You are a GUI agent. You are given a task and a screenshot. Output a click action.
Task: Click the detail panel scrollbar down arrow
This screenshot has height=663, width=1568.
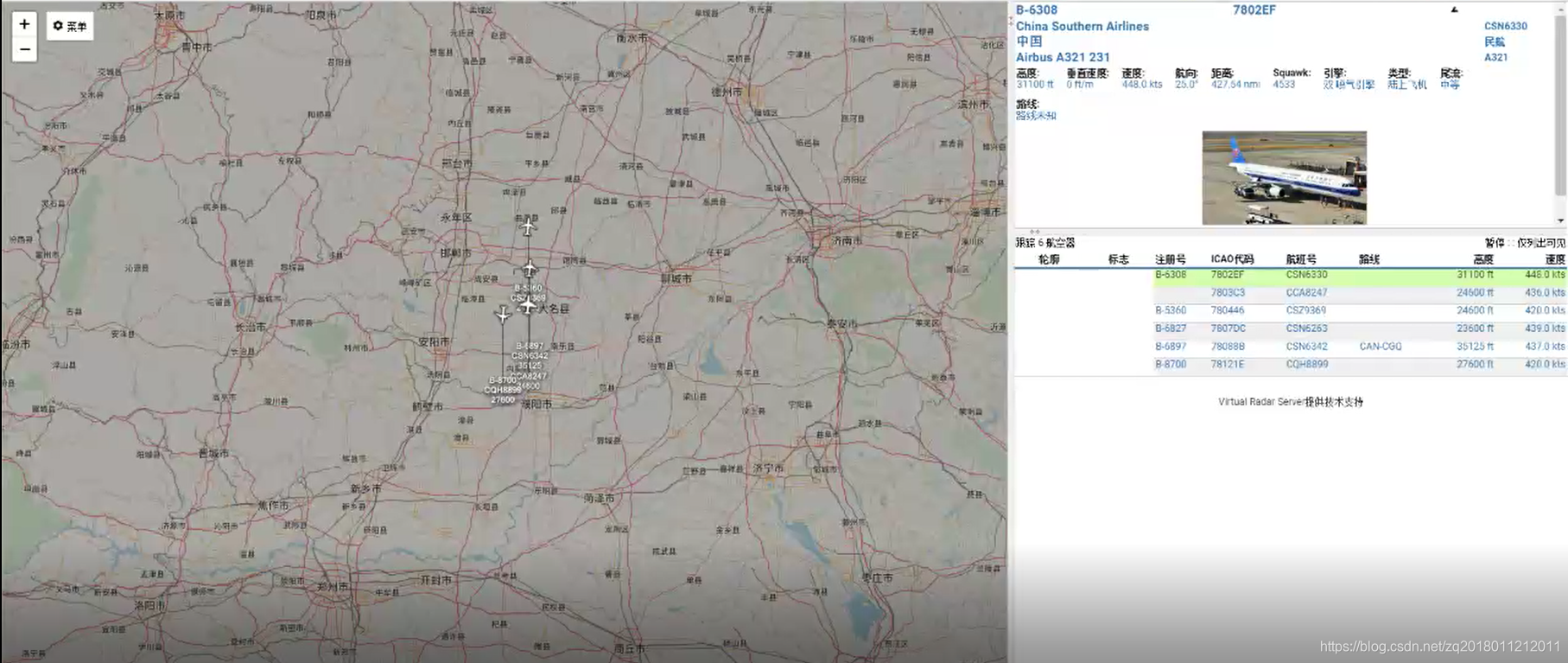(x=1560, y=220)
